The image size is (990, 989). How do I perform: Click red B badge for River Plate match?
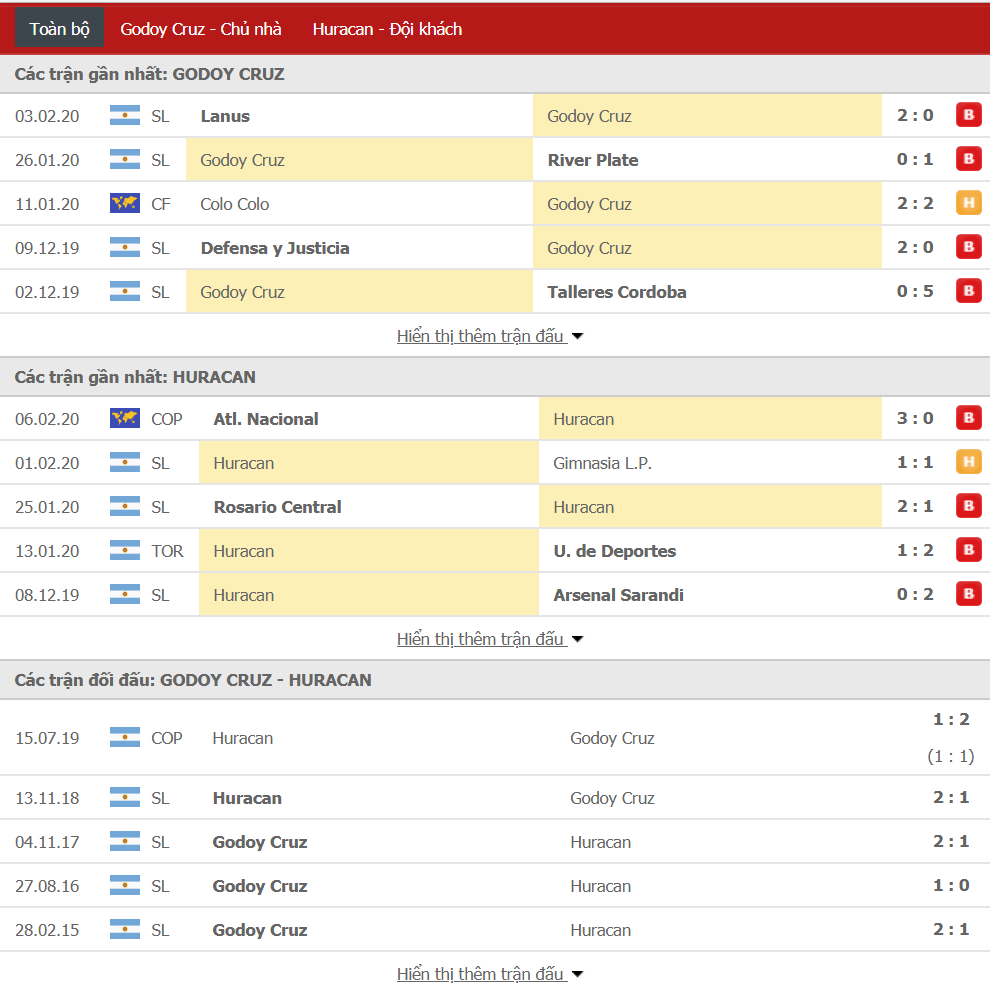point(969,159)
